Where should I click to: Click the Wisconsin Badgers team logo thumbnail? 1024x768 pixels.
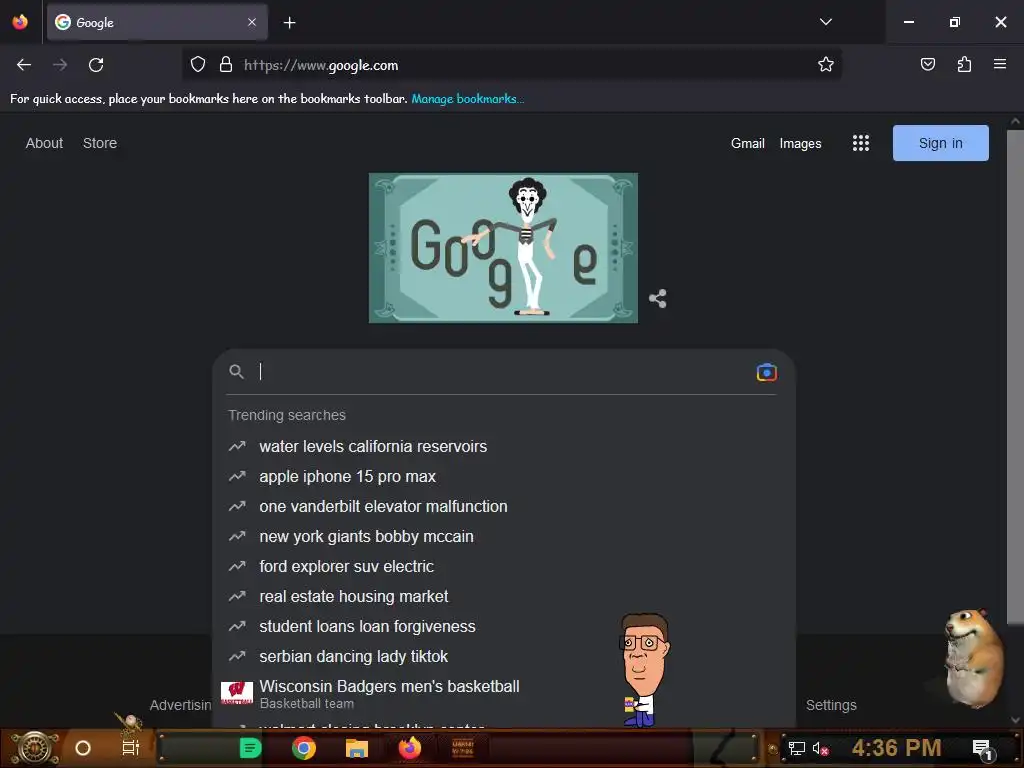[237, 693]
